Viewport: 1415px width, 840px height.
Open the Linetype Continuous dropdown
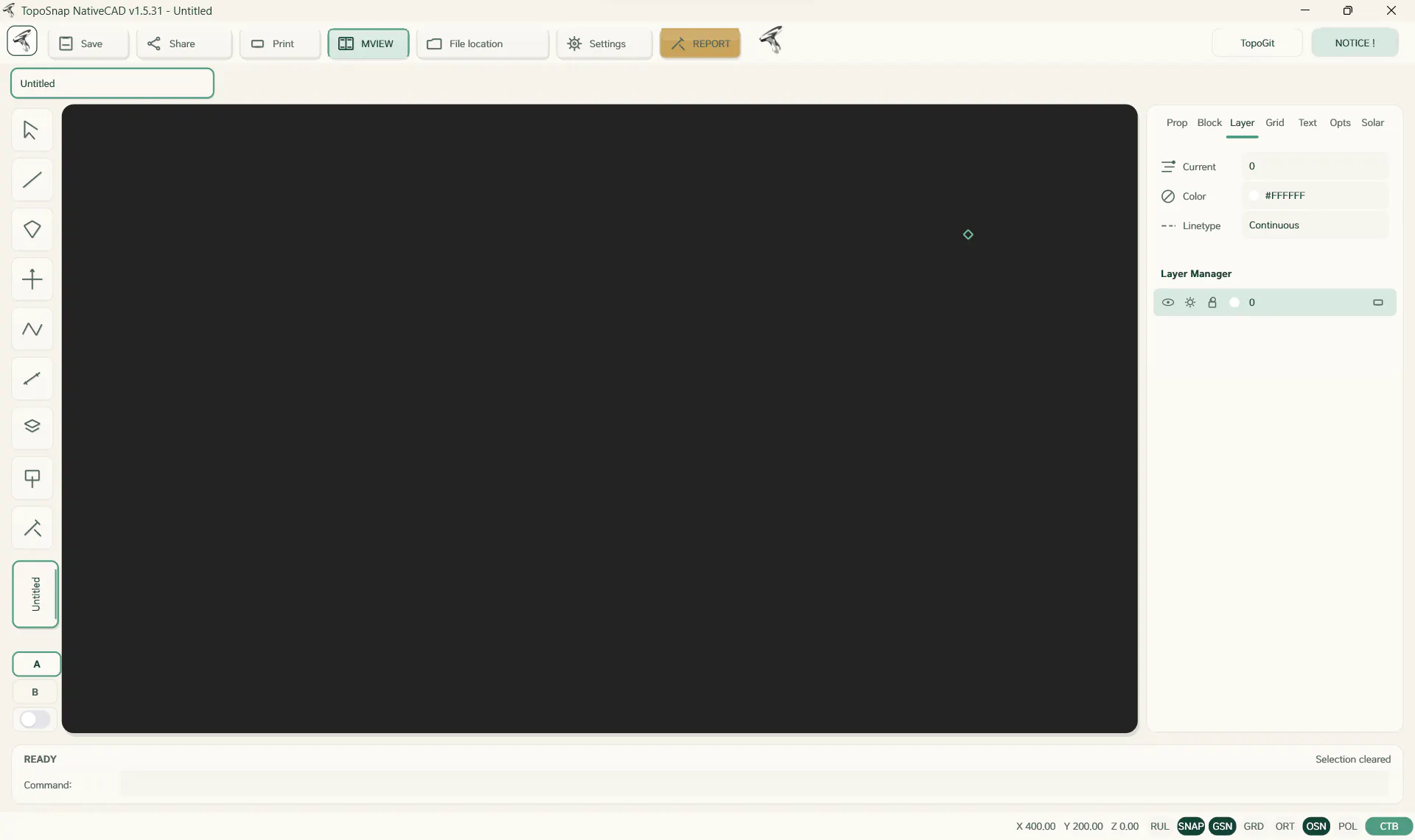click(x=1315, y=225)
